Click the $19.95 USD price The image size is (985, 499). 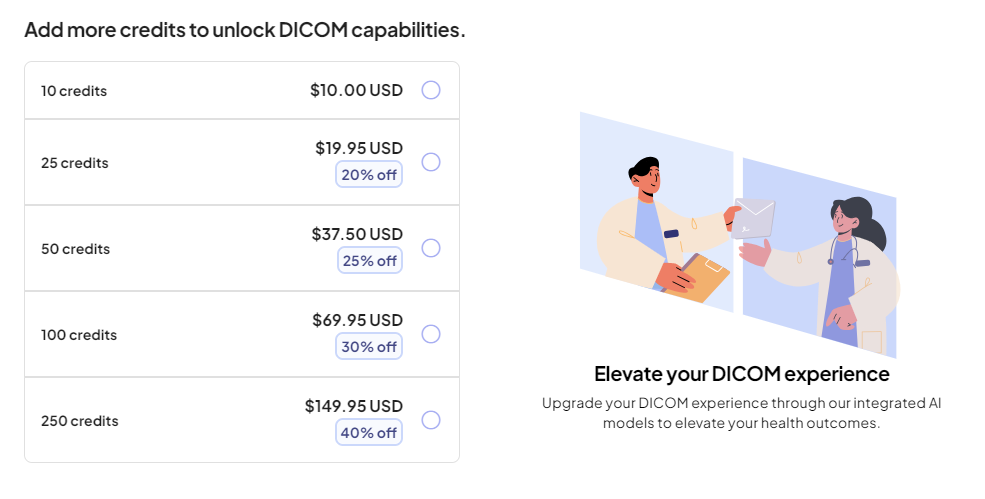click(359, 148)
